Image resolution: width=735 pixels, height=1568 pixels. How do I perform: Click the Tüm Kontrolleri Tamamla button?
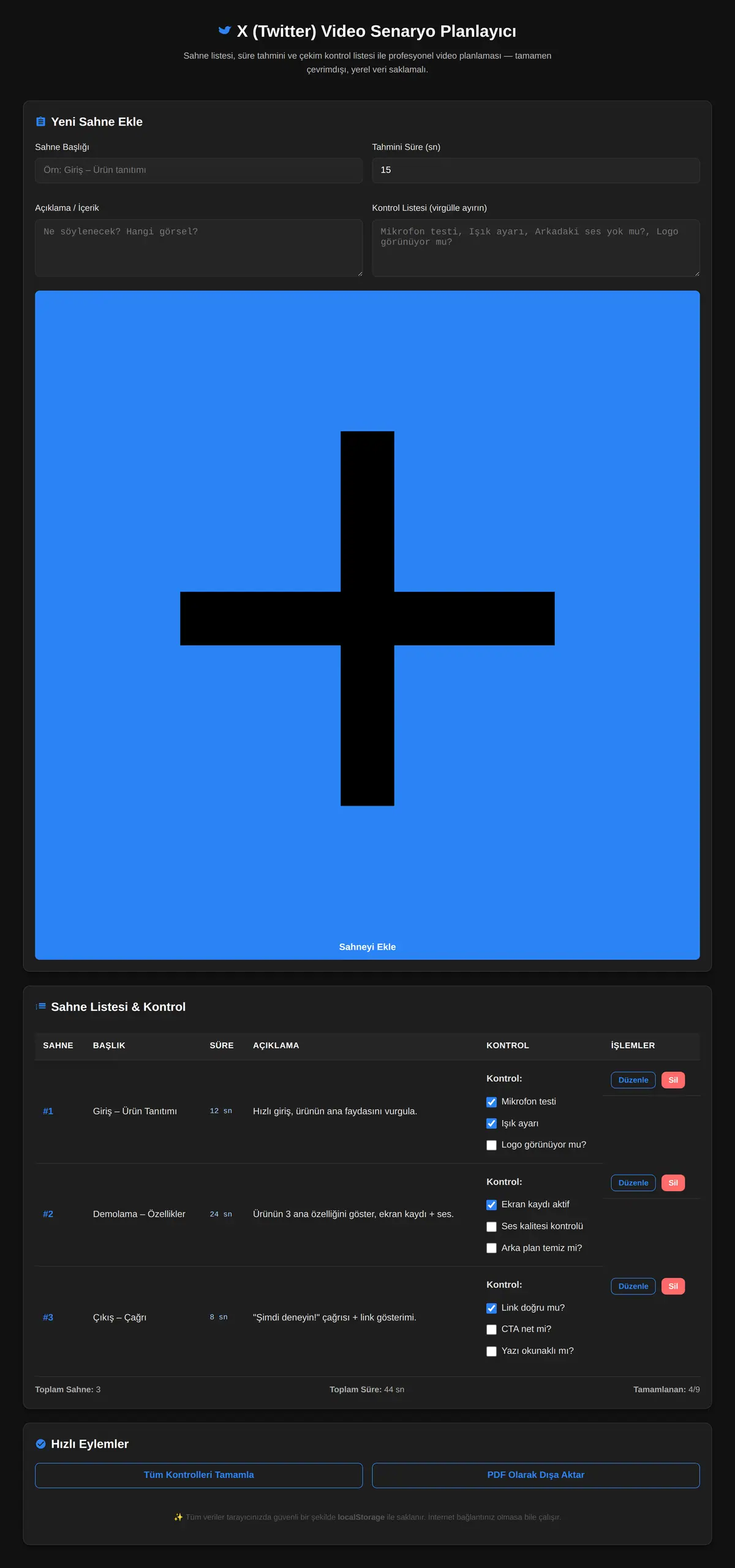198,1475
